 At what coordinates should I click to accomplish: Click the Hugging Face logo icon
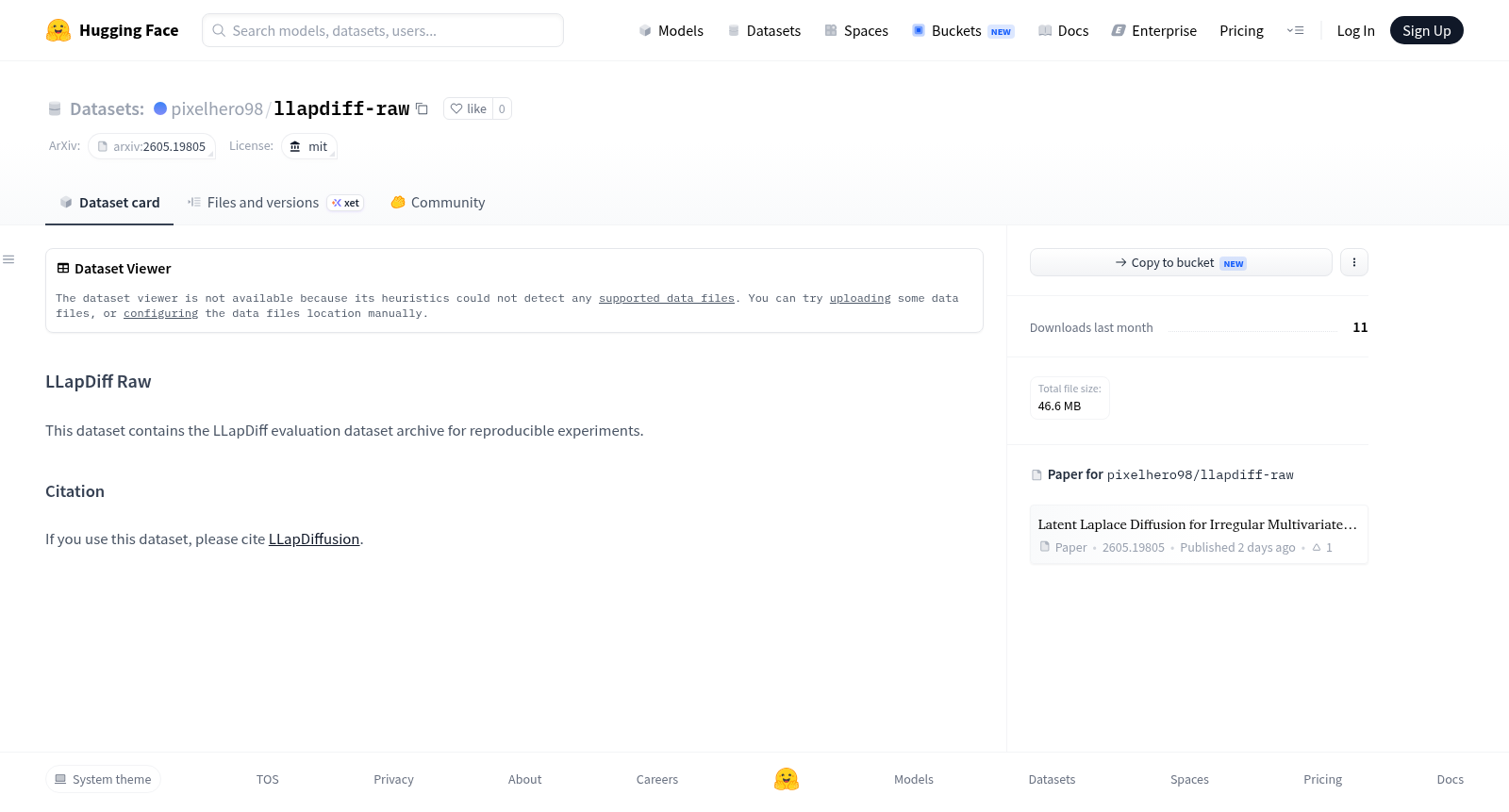[x=58, y=30]
